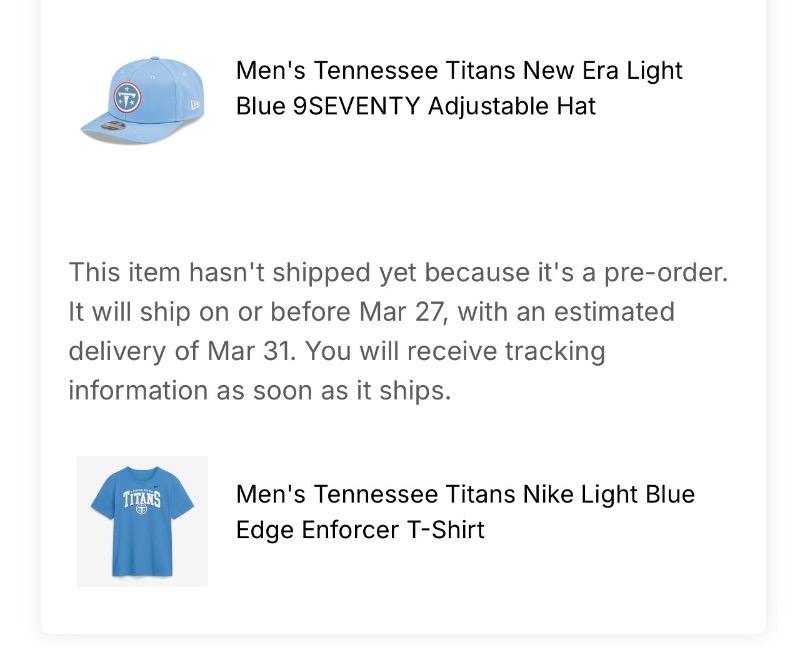Click the "Edge Enforcer T-Shirt" text line

[360, 529]
